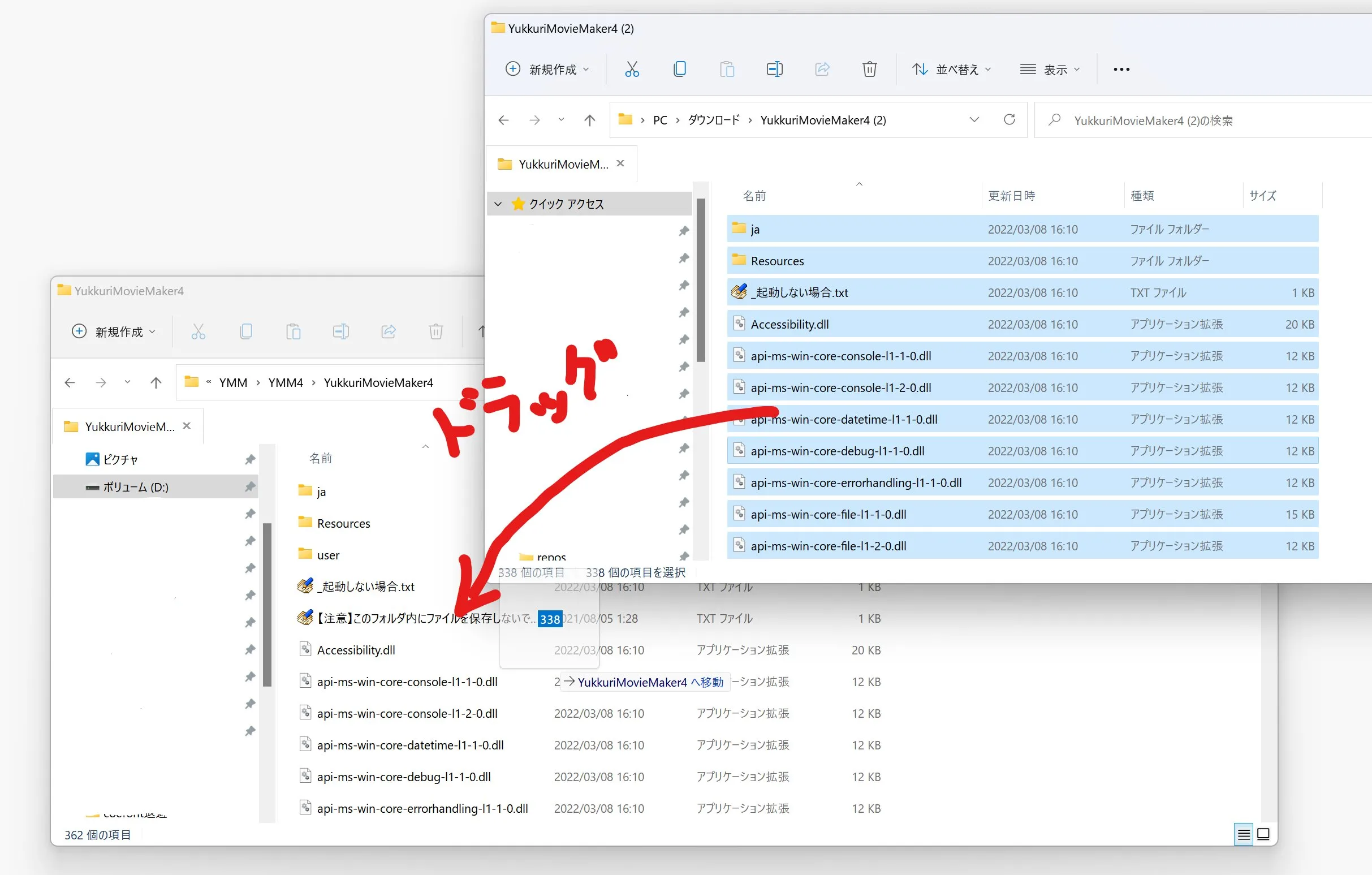Switch to large icons view in status bar
This screenshot has height=875, width=1372.
click(x=1263, y=834)
